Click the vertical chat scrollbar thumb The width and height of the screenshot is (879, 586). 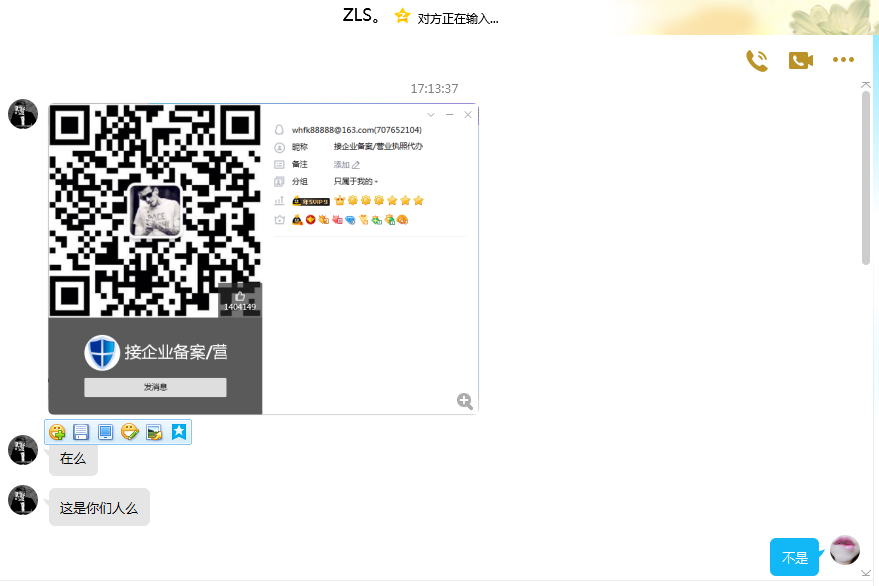pyautogui.click(x=866, y=178)
